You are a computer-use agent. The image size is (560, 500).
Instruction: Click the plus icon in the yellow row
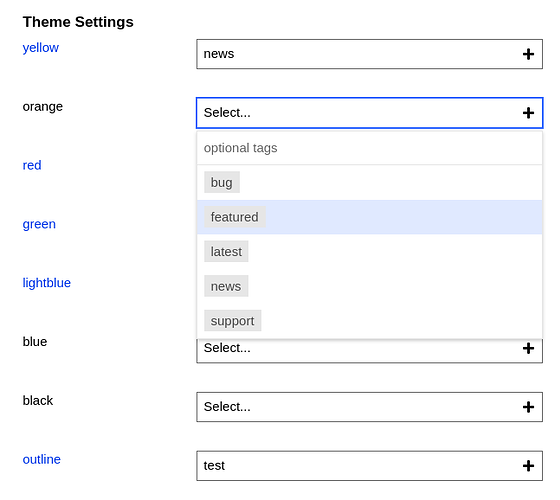click(528, 54)
